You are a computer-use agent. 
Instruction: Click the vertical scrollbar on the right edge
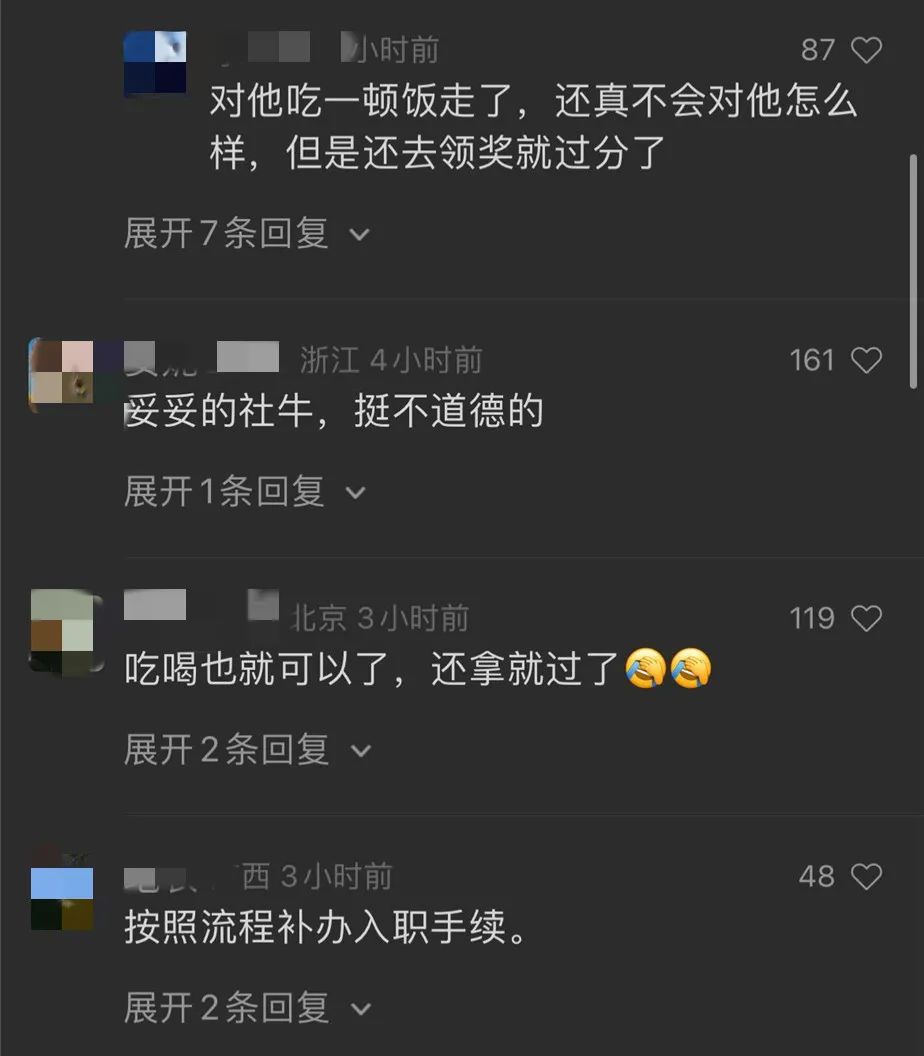[x=913, y=271]
